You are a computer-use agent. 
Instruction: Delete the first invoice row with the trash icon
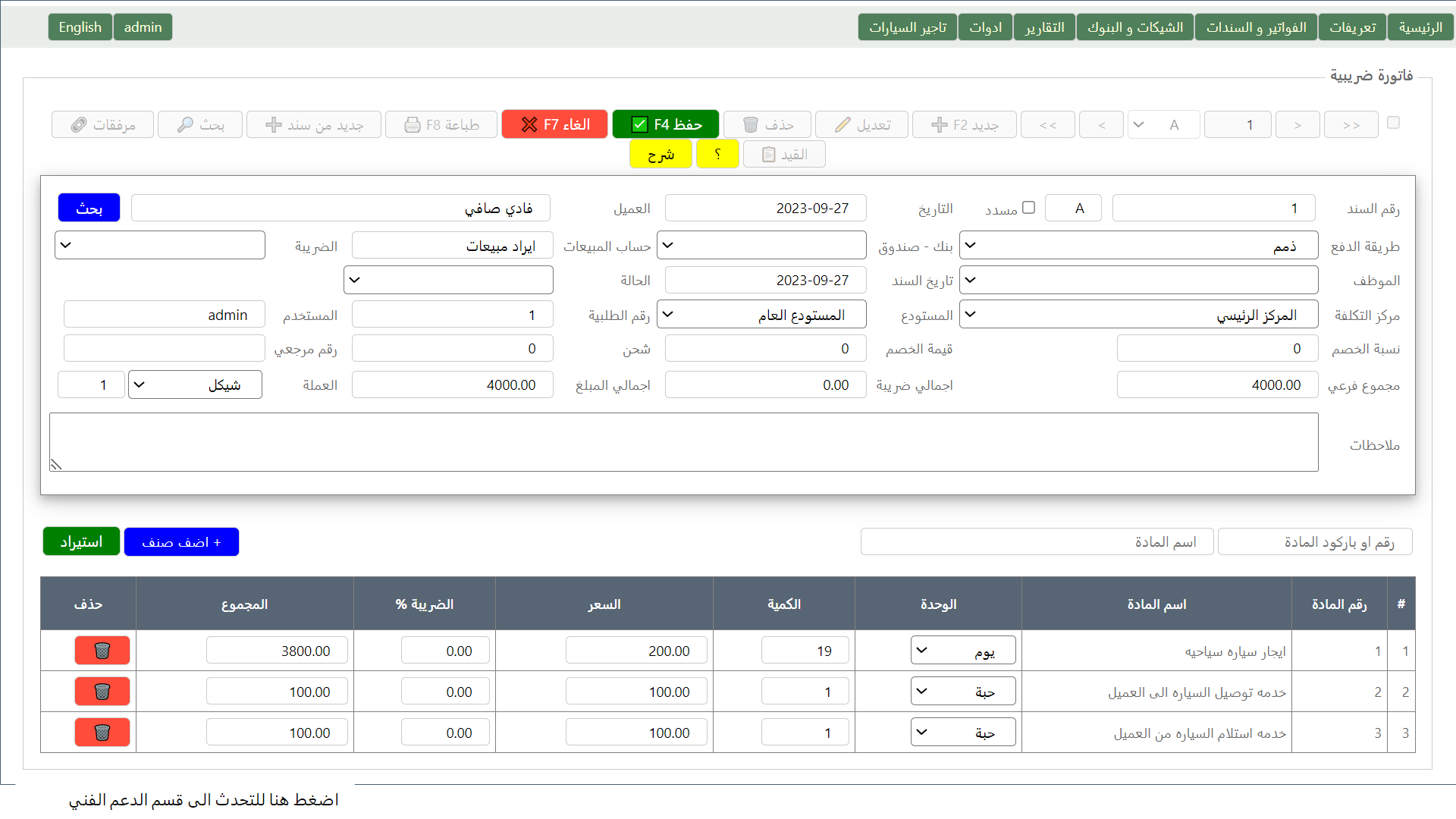[102, 651]
